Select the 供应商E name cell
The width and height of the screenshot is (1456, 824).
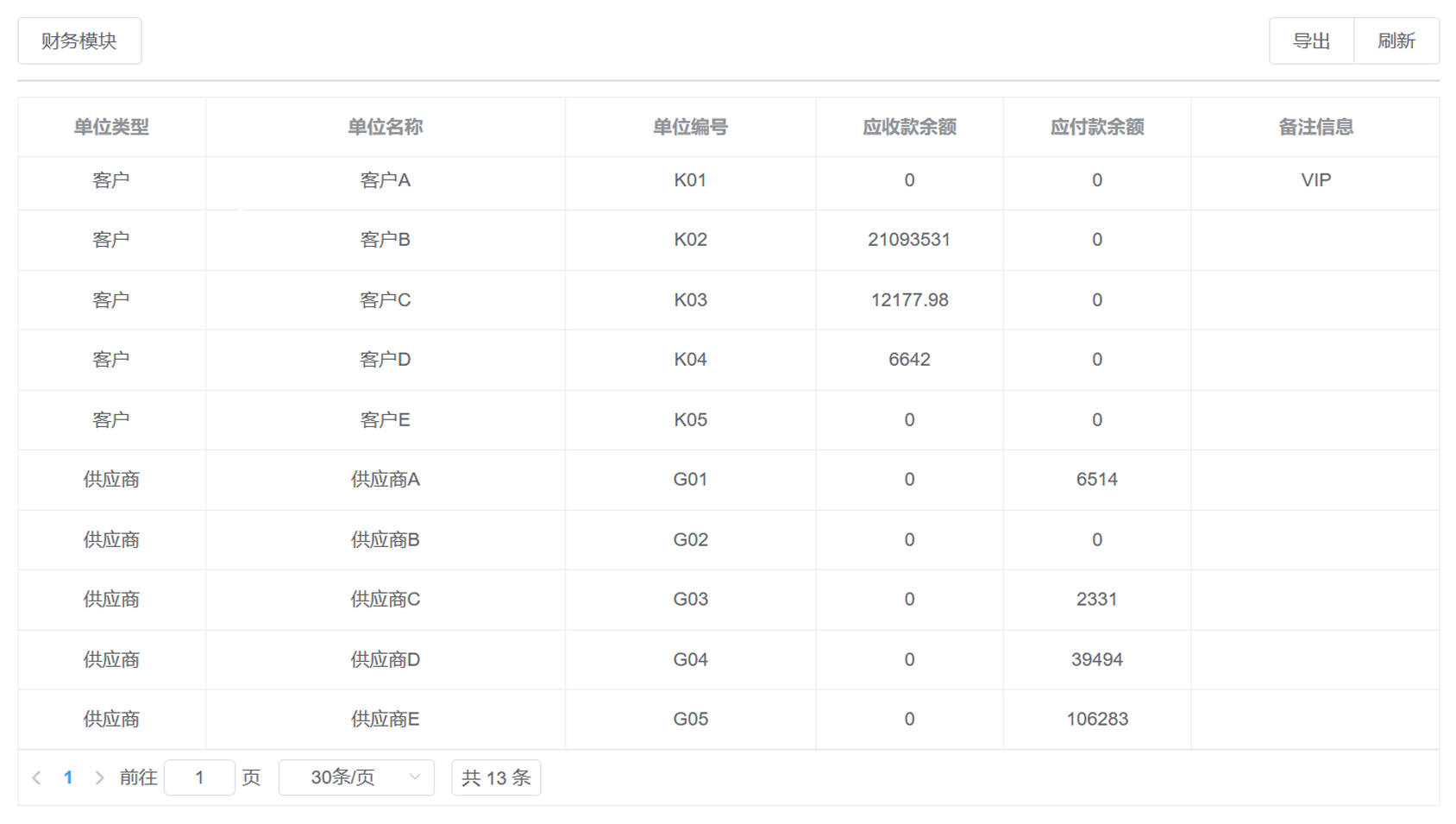click(385, 719)
